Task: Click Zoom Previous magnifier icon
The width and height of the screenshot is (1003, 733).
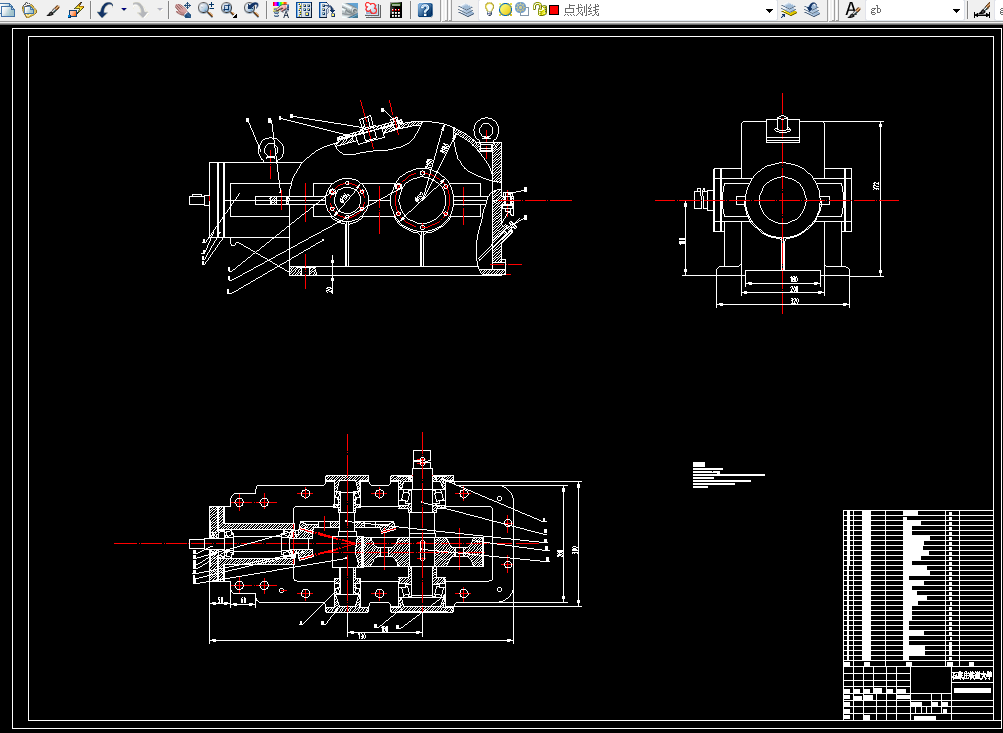Action: coord(252,10)
